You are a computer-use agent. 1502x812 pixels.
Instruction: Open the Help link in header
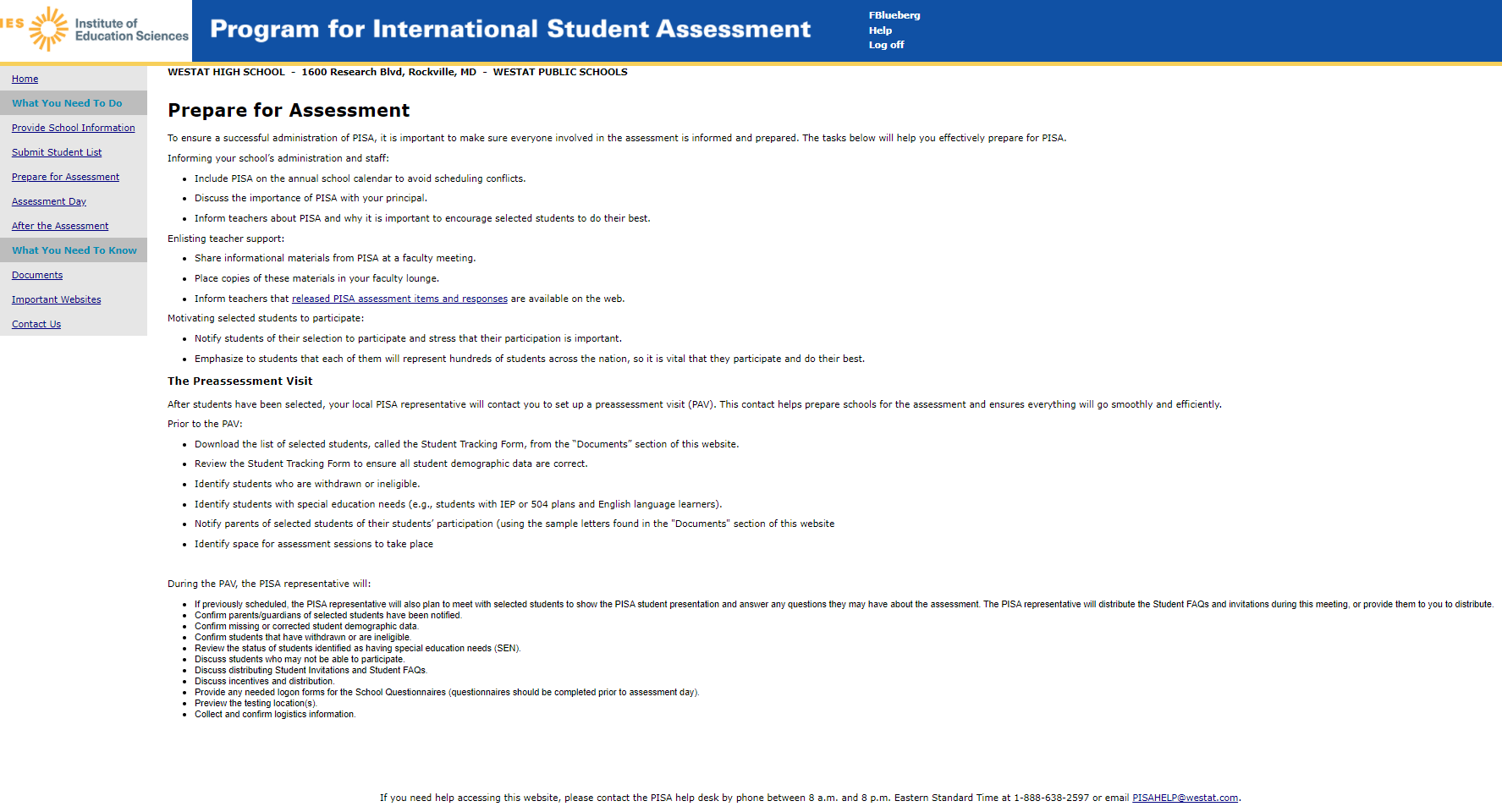[x=880, y=30]
